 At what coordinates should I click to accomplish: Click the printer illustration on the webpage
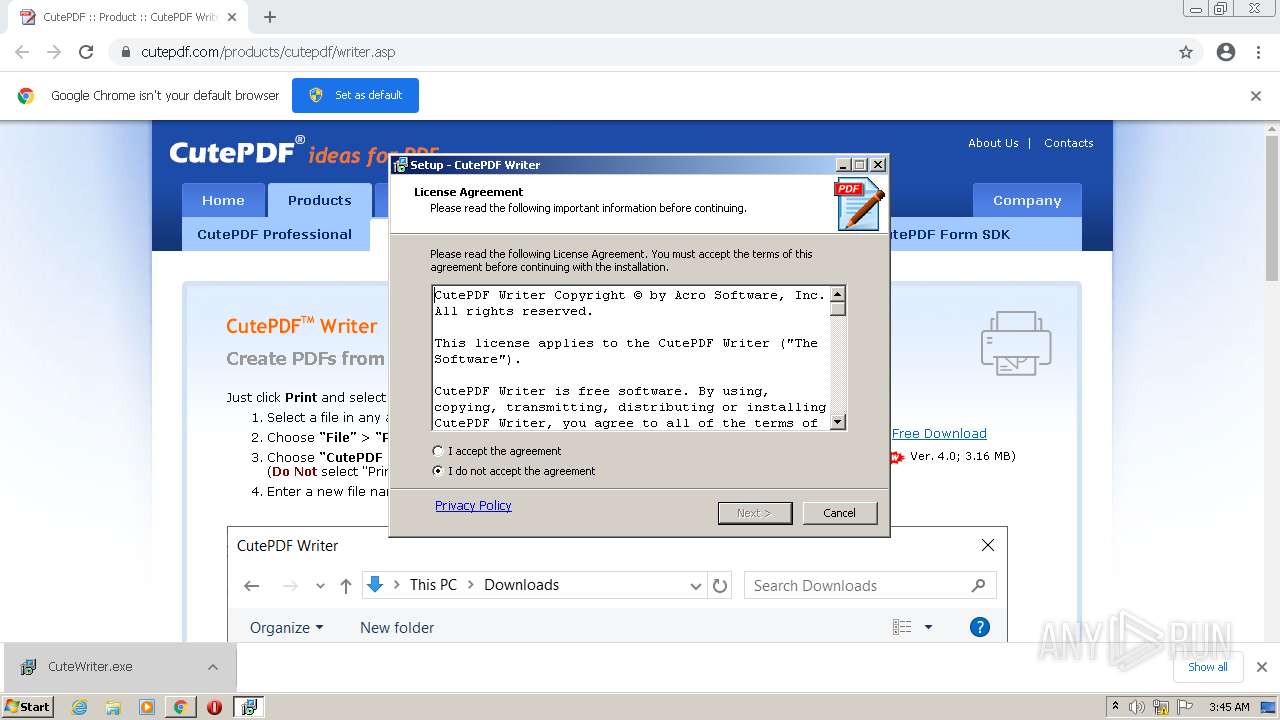click(1016, 343)
